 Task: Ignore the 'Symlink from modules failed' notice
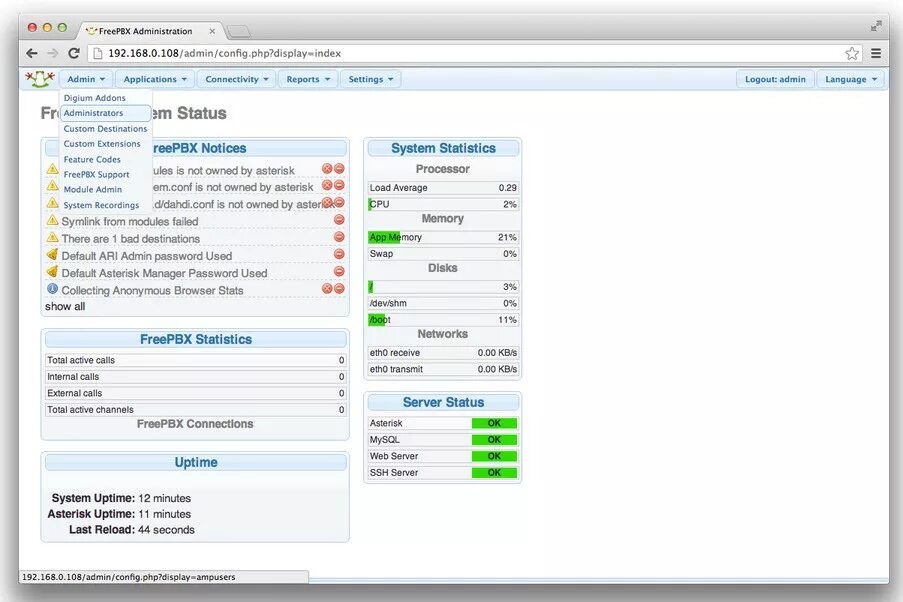(339, 219)
